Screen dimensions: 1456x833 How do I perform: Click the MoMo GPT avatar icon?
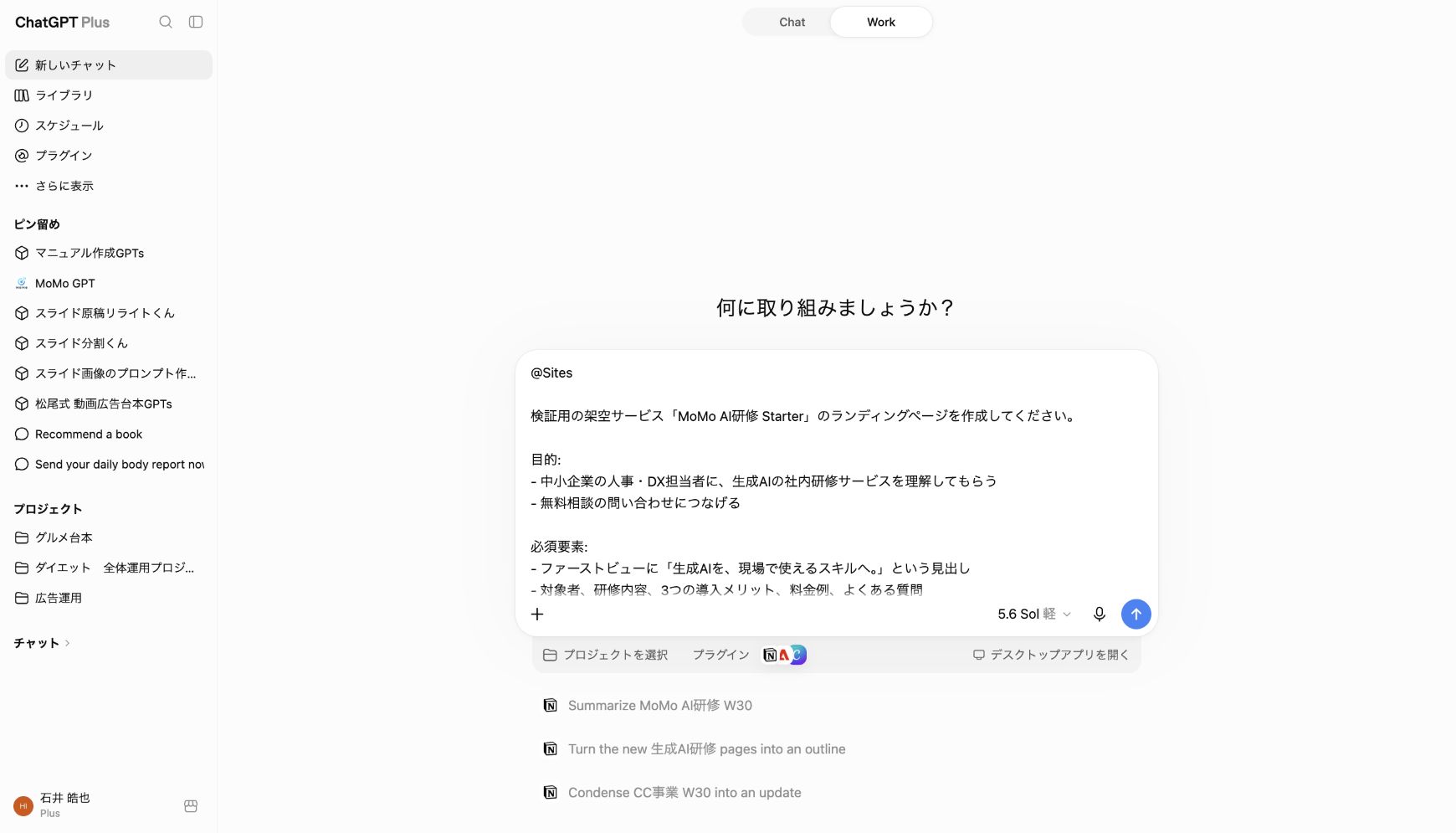22,283
